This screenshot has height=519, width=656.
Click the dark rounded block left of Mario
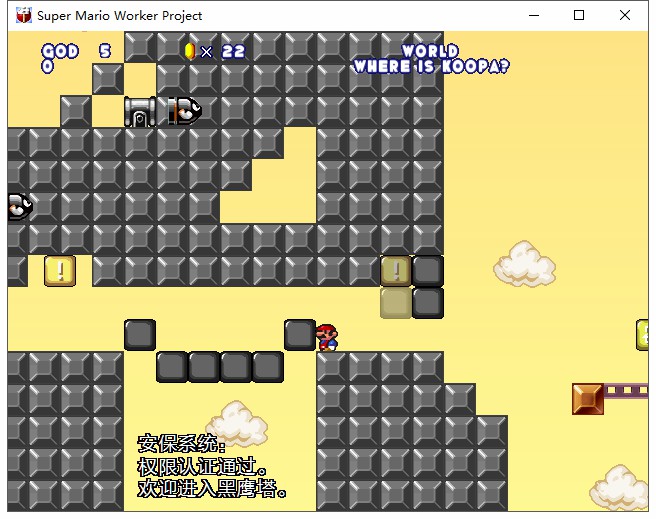300,335
